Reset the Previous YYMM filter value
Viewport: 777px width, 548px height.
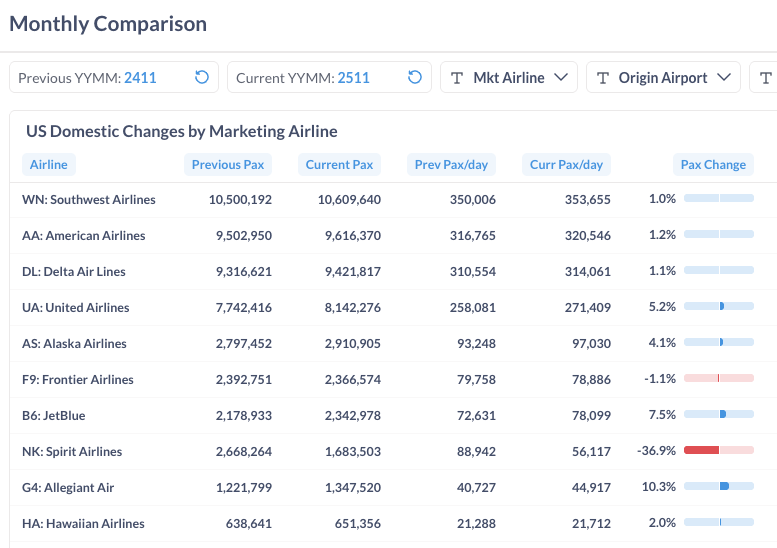202,78
